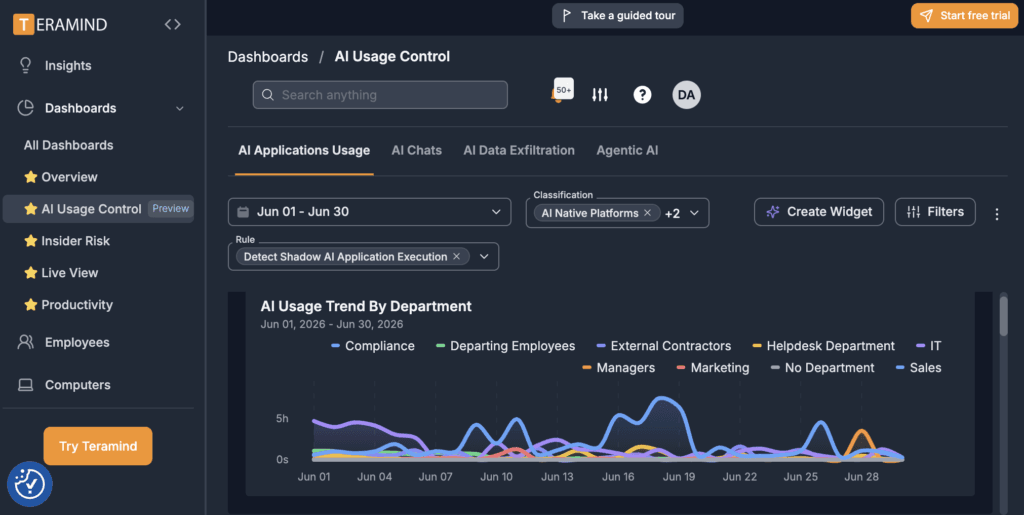
Task: Click the Start free trial button
Action: [x=964, y=16]
